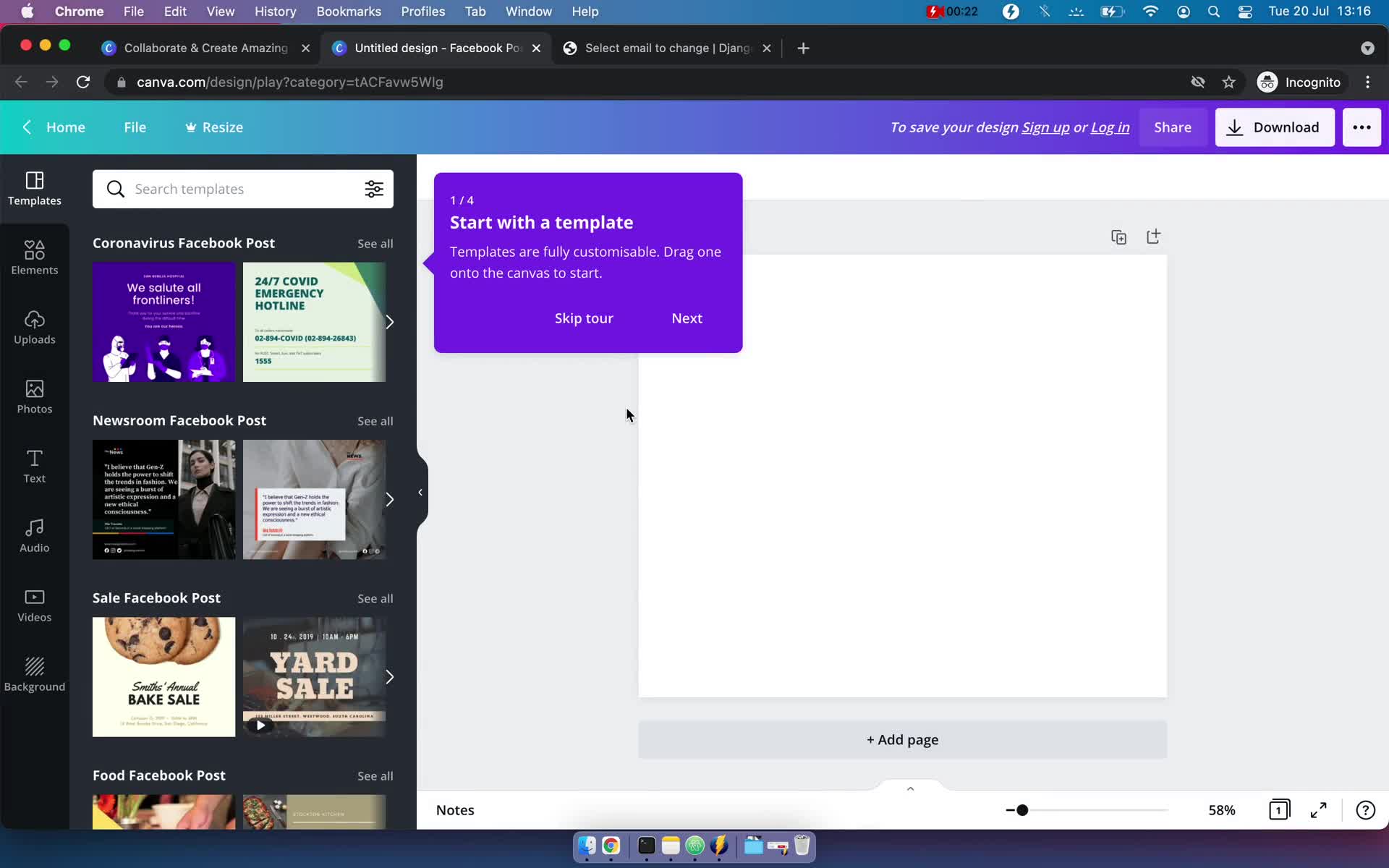1389x868 pixels.
Task: Open the help icon near zoom controls
Action: 1365,810
